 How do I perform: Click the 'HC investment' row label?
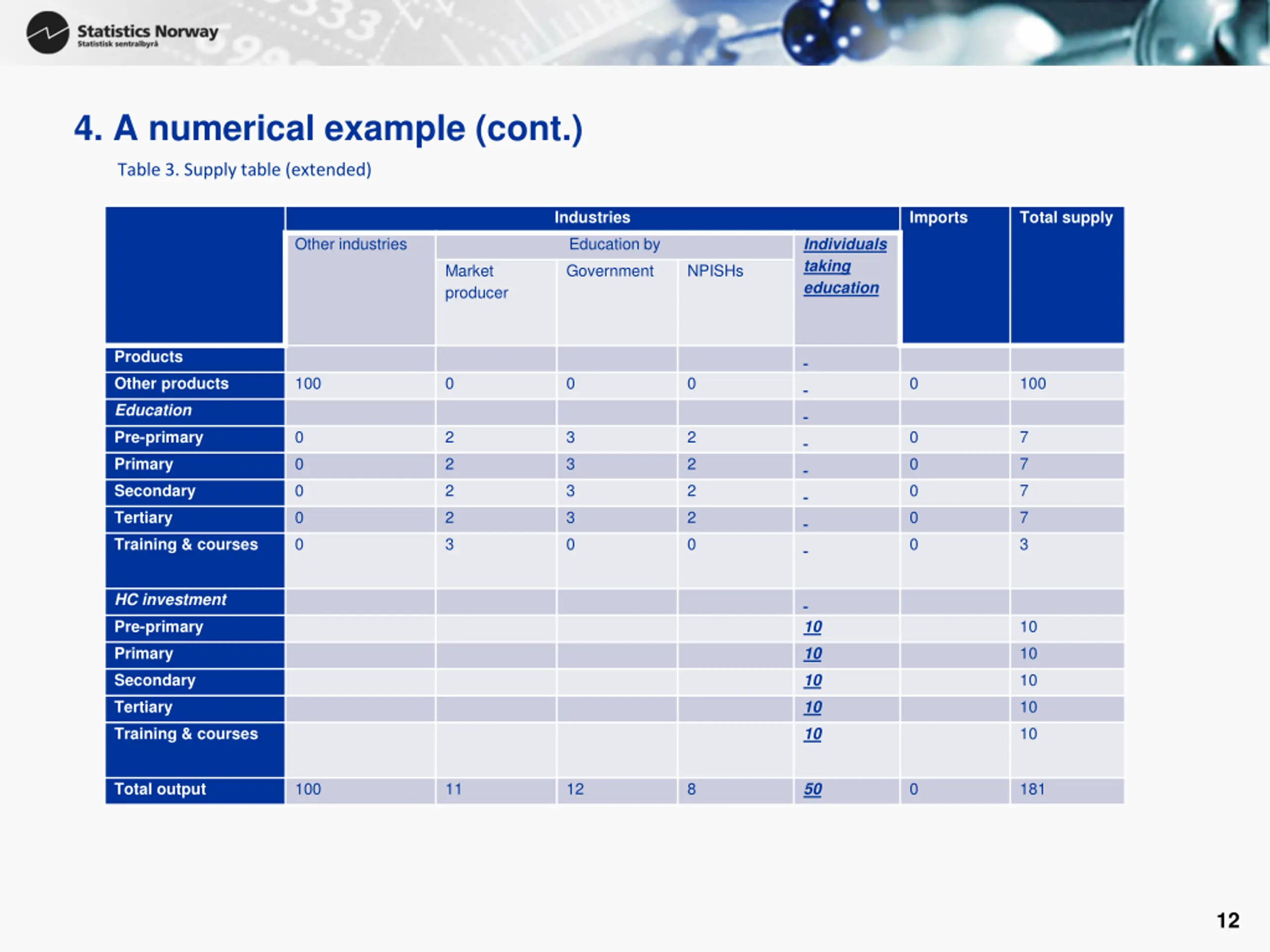(x=194, y=600)
